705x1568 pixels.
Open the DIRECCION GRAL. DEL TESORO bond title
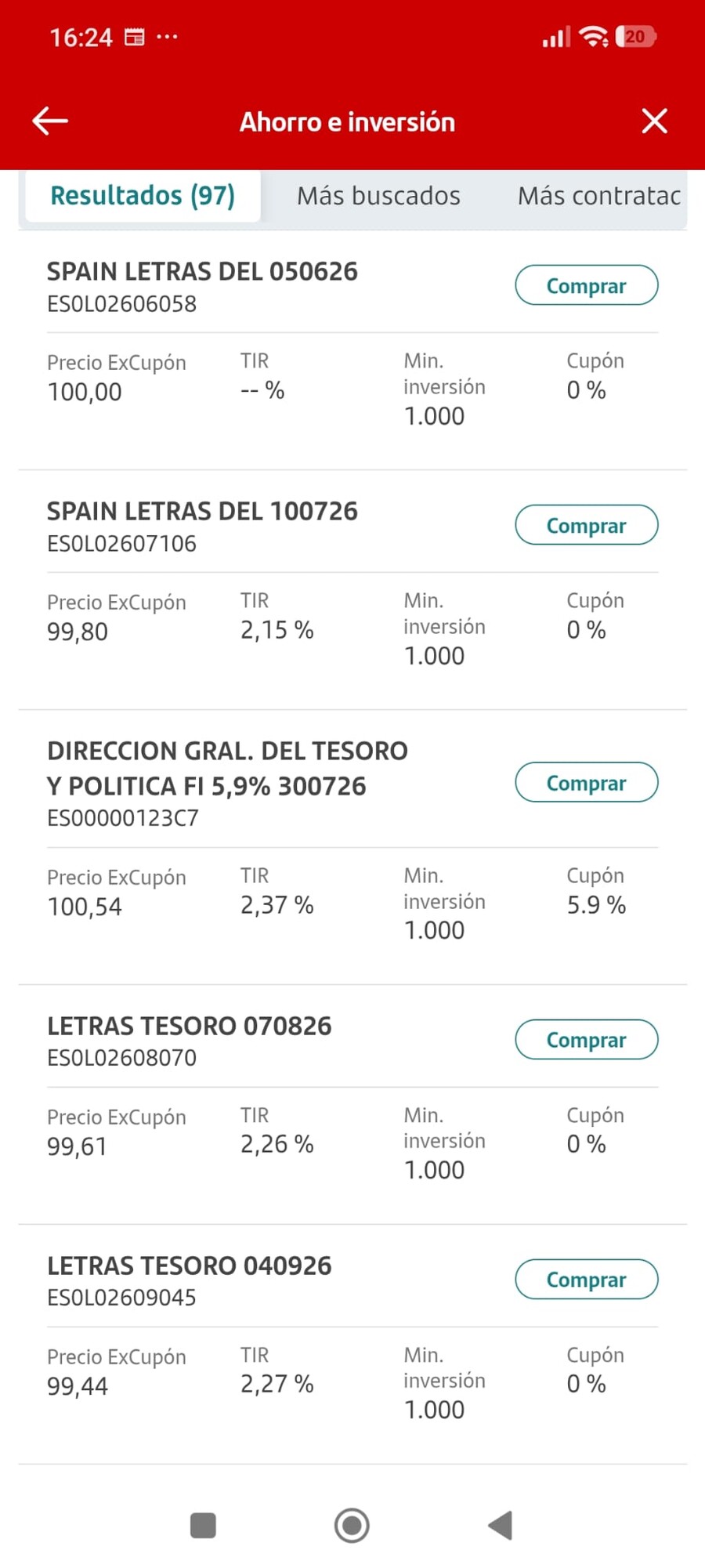coord(227,769)
